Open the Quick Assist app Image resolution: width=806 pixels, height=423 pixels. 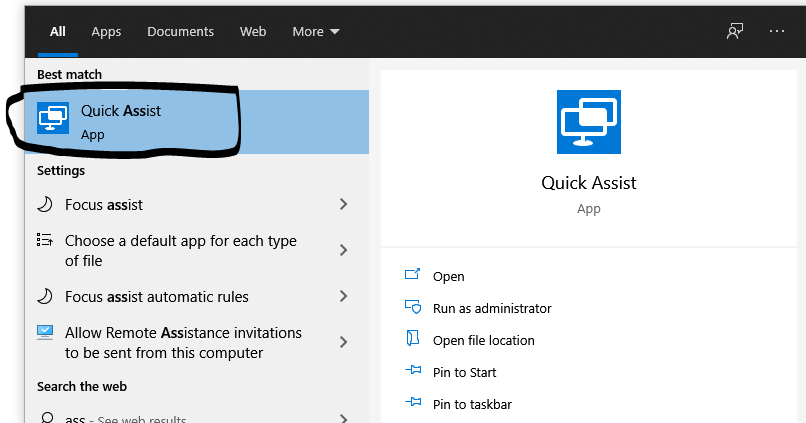[x=448, y=277]
